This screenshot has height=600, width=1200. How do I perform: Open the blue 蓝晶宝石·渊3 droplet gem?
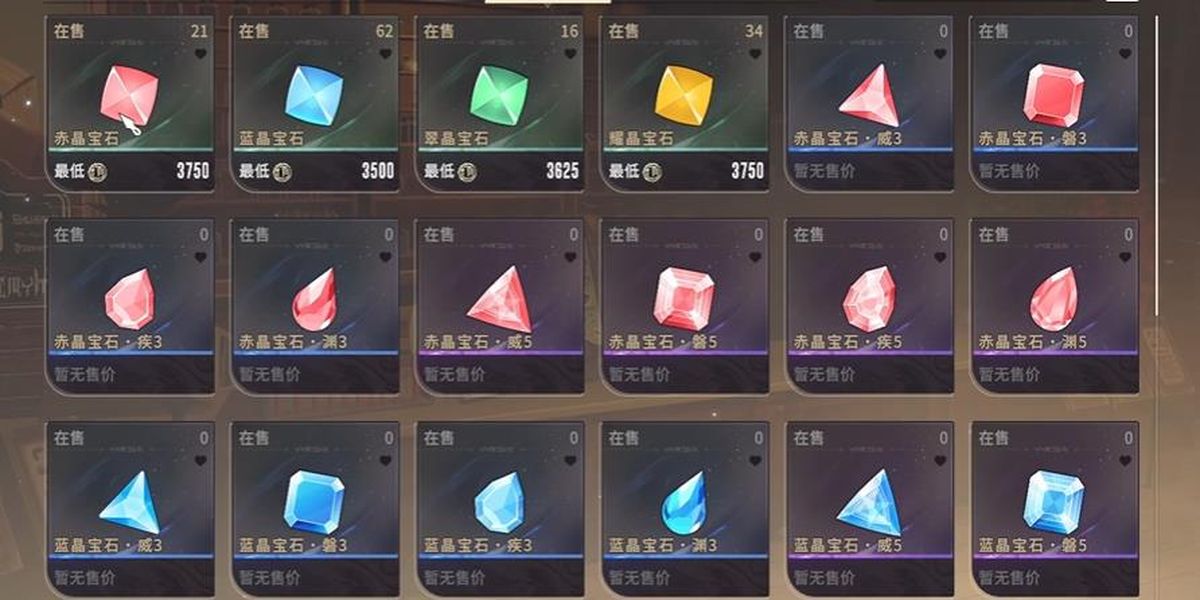click(x=684, y=503)
